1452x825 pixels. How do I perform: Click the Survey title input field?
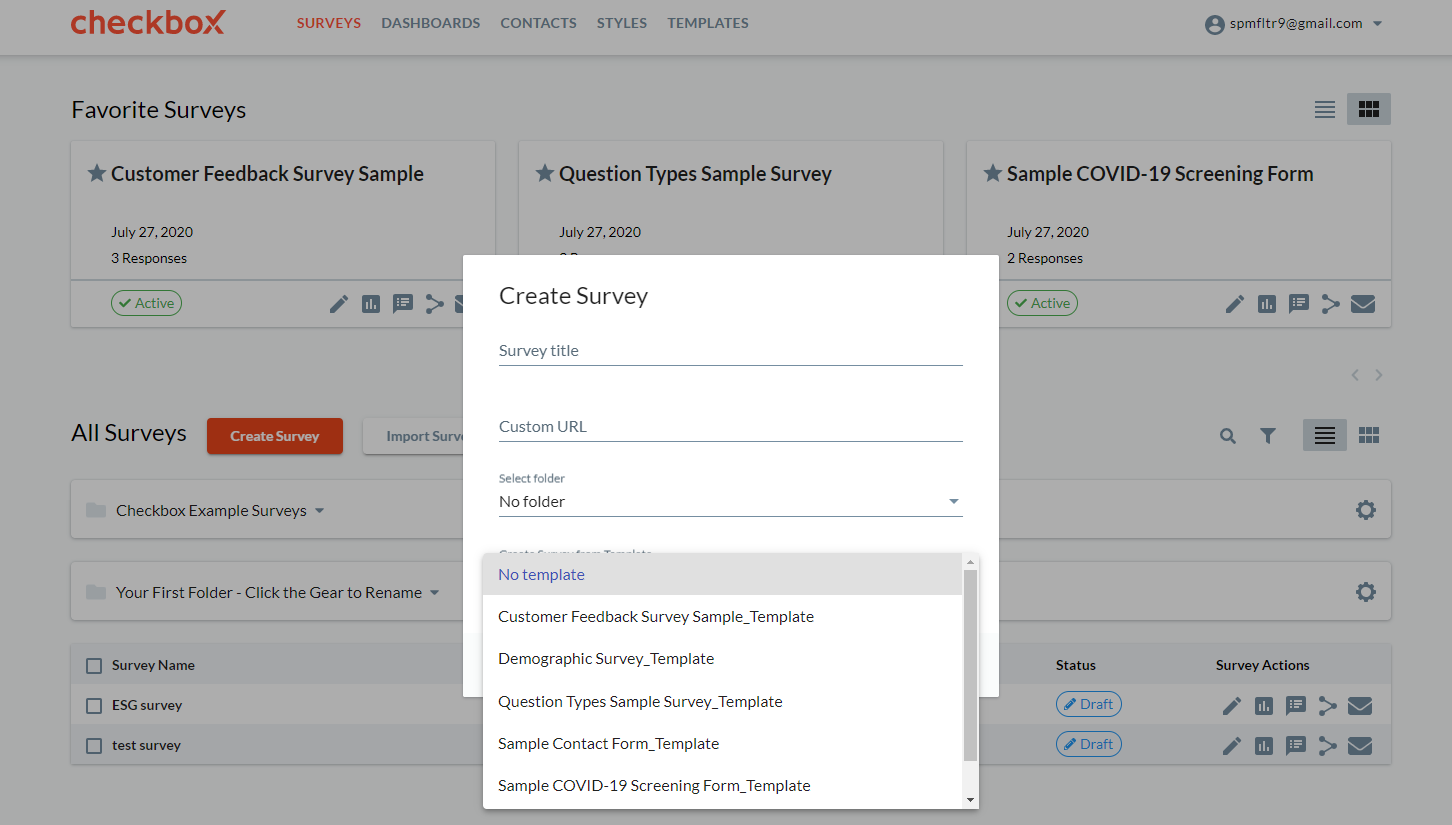pos(730,351)
